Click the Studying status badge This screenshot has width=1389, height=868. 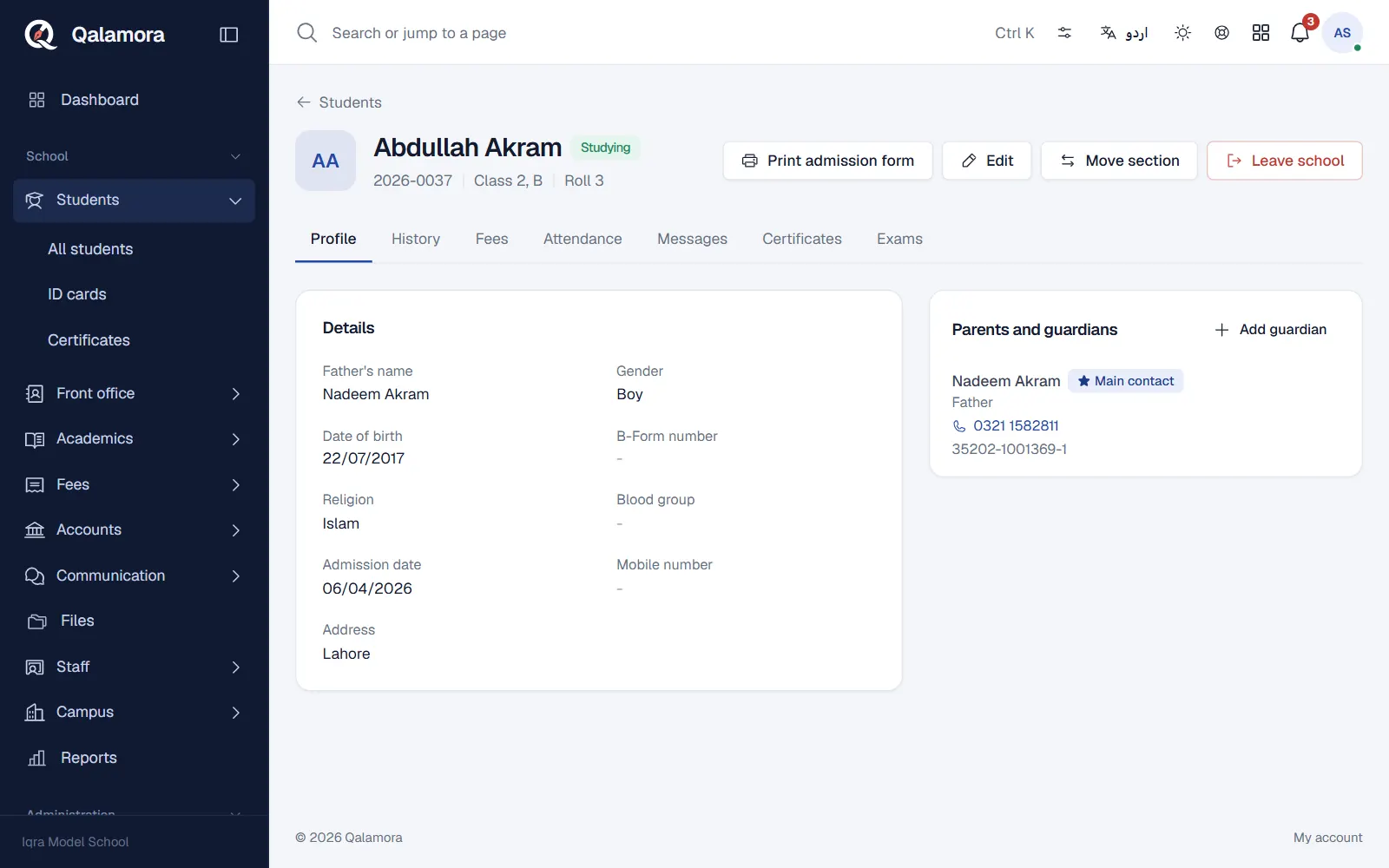point(605,148)
